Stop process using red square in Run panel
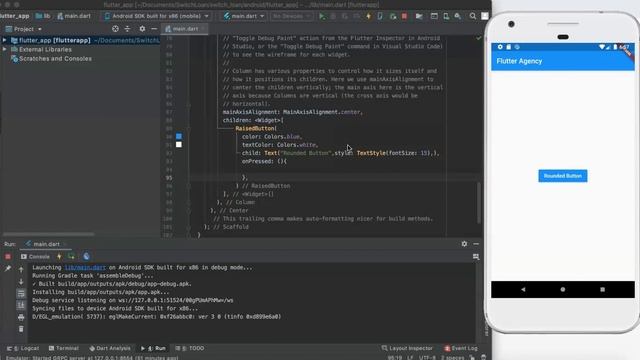The width and height of the screenshot is (640, 360). click(x=8, y=256)
